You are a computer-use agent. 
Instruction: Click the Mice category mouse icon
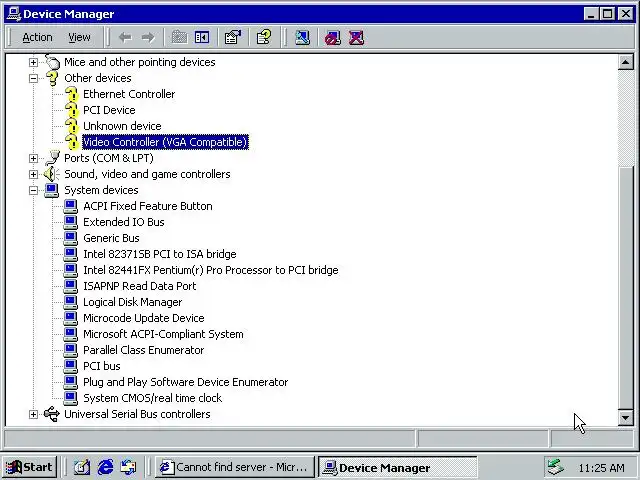(52, 62)
